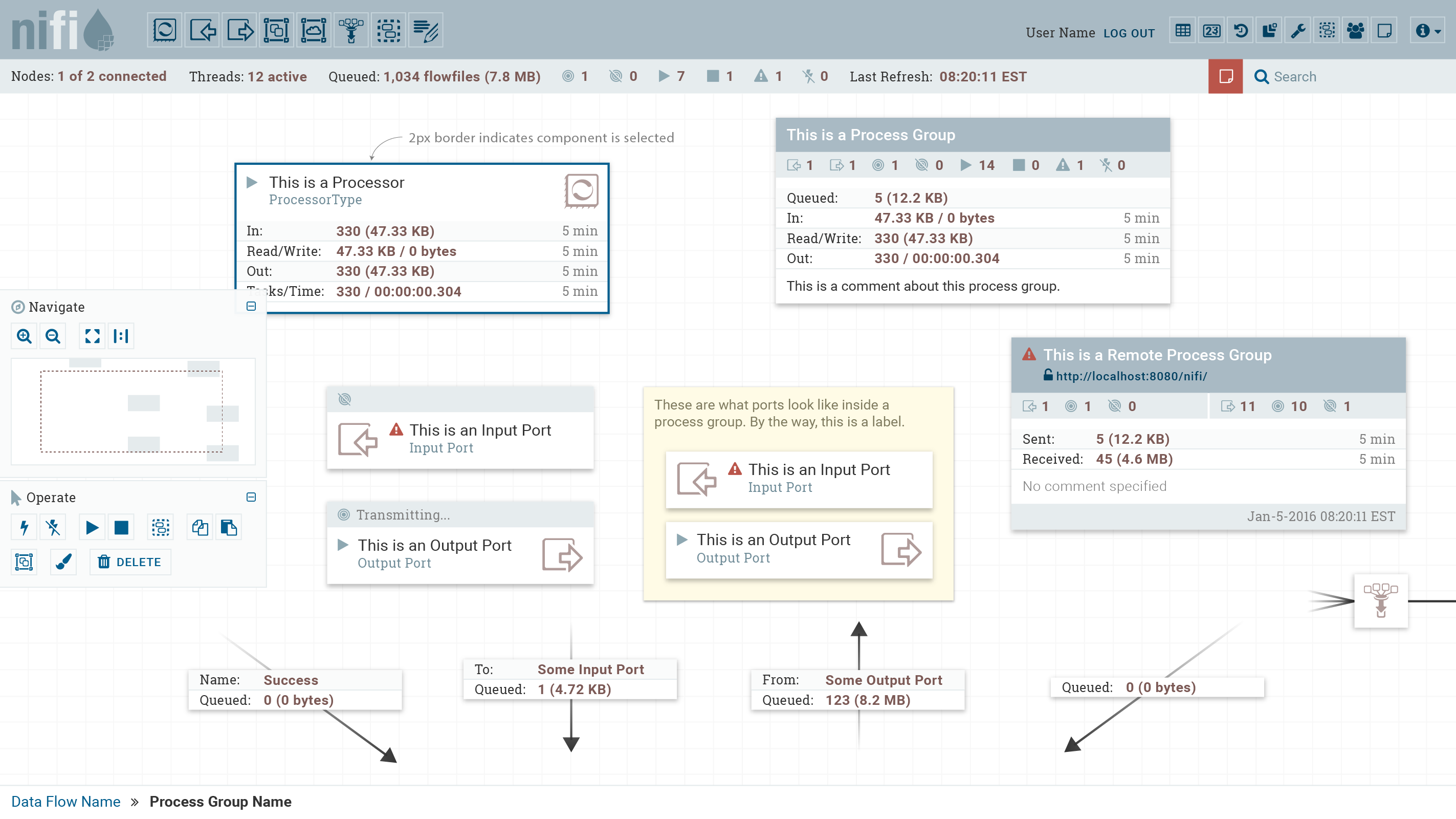Image resolution: width=1456 pixels, height=819 pixels.
Task: Open the Summary table icon
Action: [x=1182, y=31]
